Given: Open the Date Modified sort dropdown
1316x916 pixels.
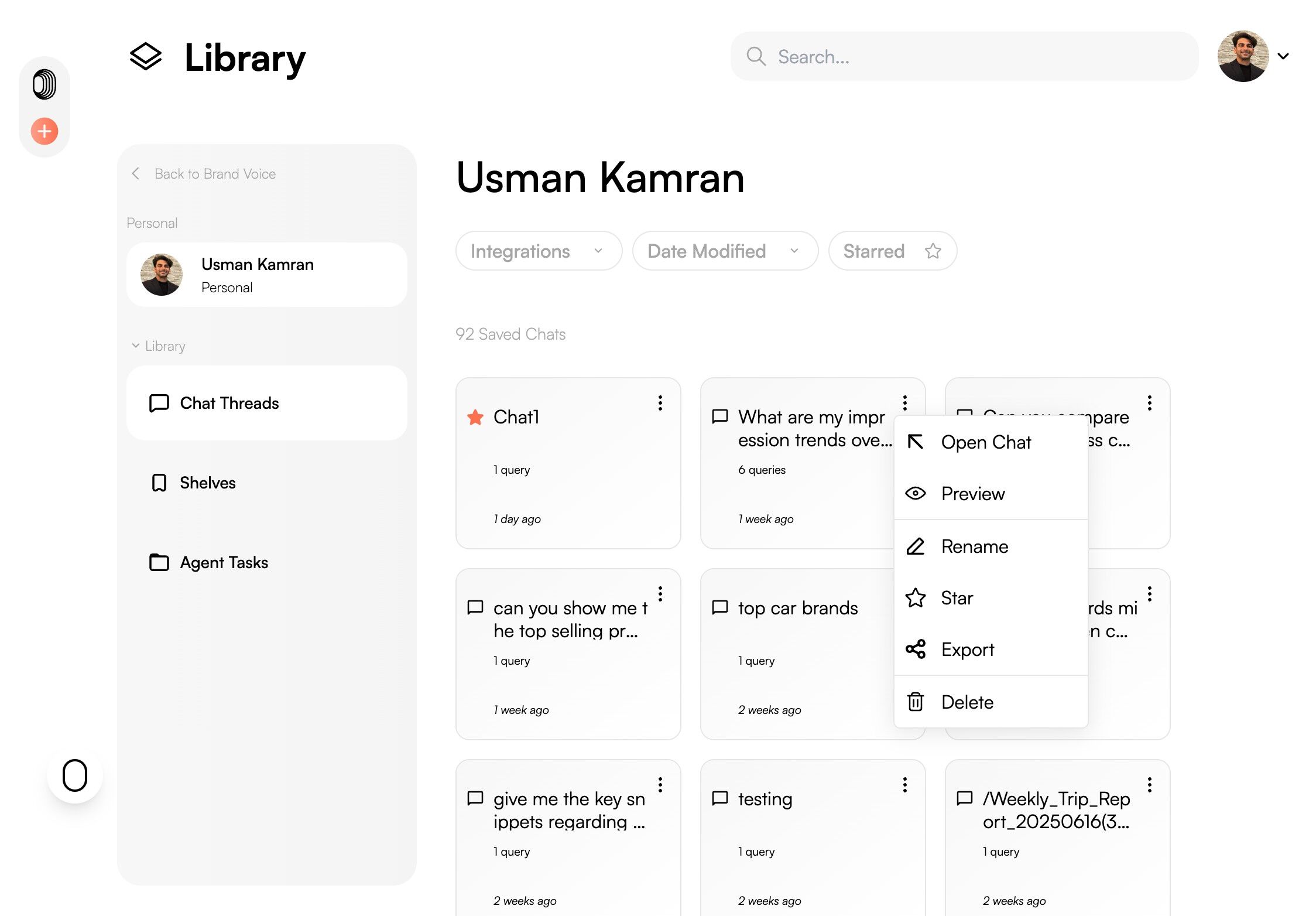Looking at the screenshot, I should pos(724,251).
